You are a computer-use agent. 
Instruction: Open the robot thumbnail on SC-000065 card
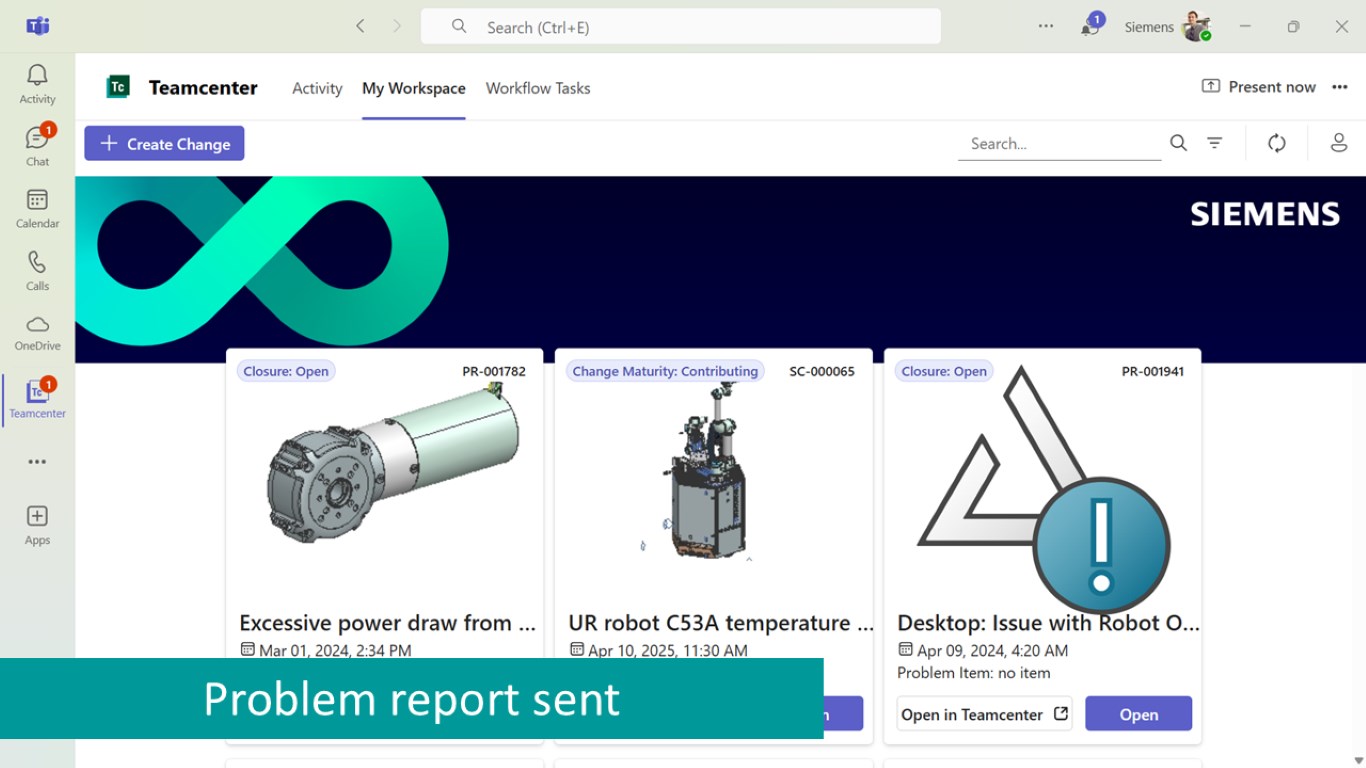(x=696, y=473)
